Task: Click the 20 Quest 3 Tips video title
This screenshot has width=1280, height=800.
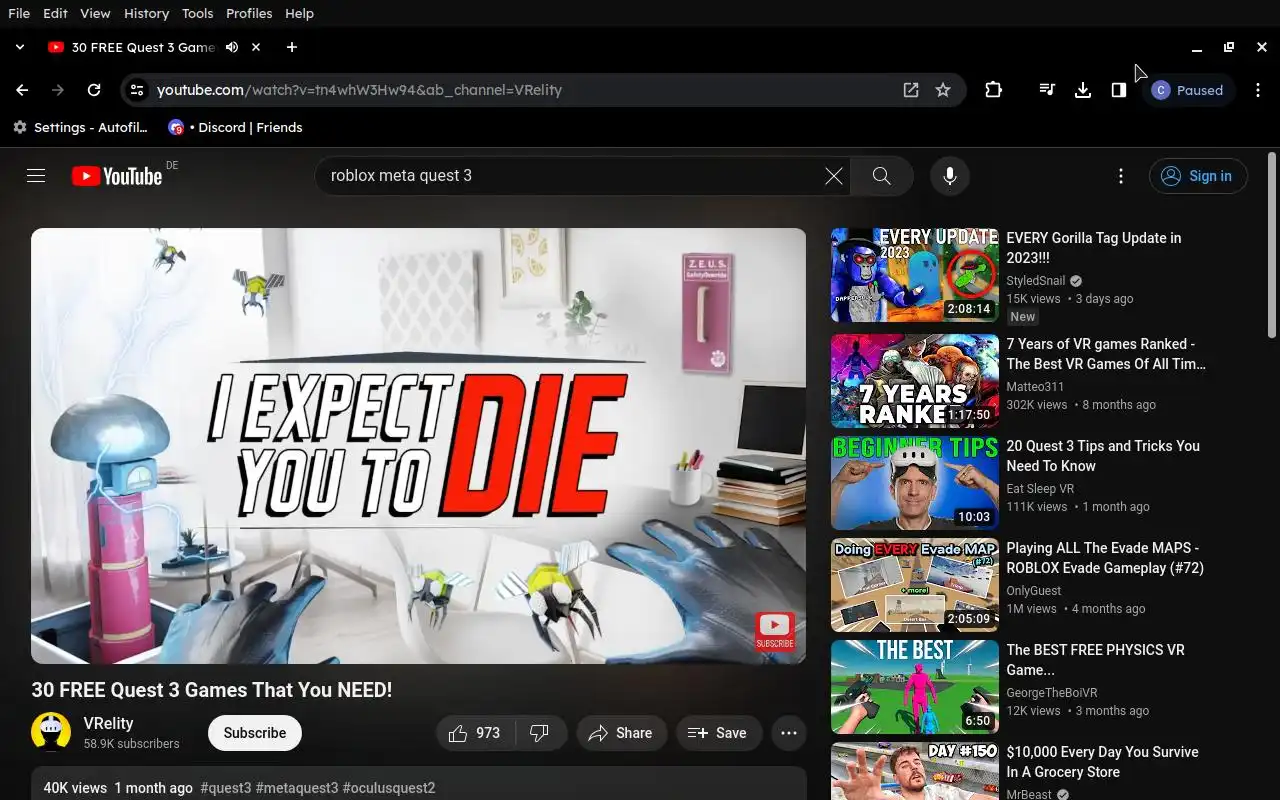Action: click(x=1103, y=456)
